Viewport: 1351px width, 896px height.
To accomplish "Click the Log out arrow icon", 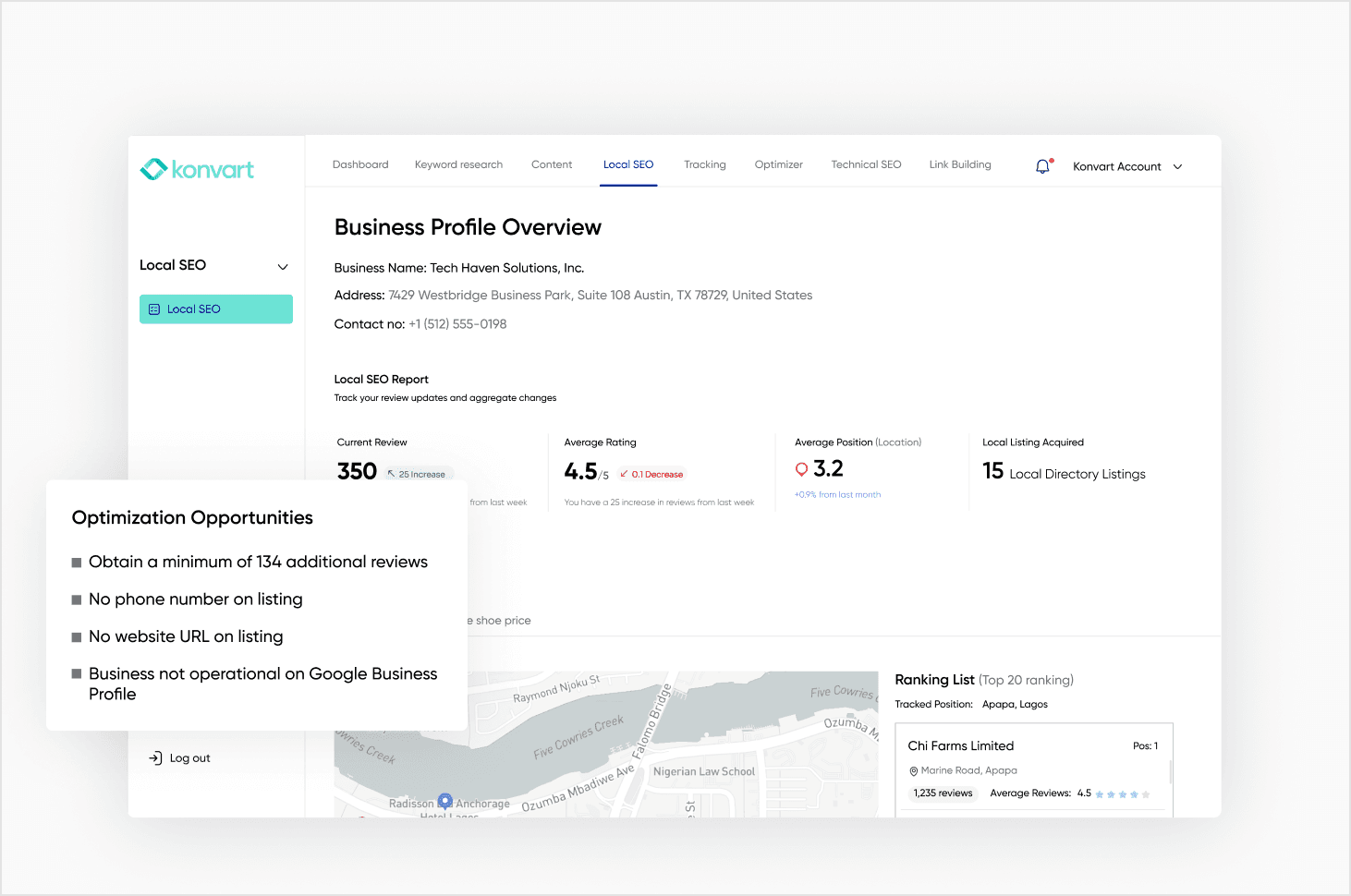I will coord(154,757).
